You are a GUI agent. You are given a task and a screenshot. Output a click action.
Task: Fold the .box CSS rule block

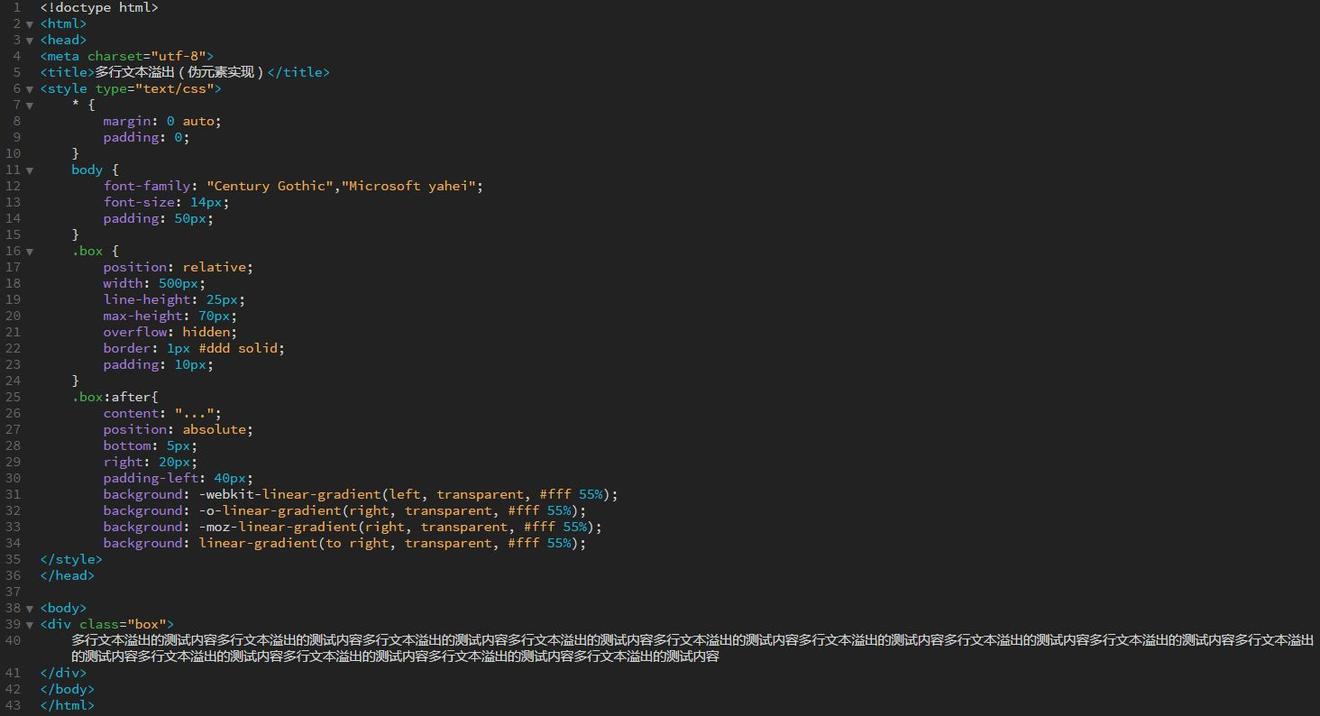(29, 251)
